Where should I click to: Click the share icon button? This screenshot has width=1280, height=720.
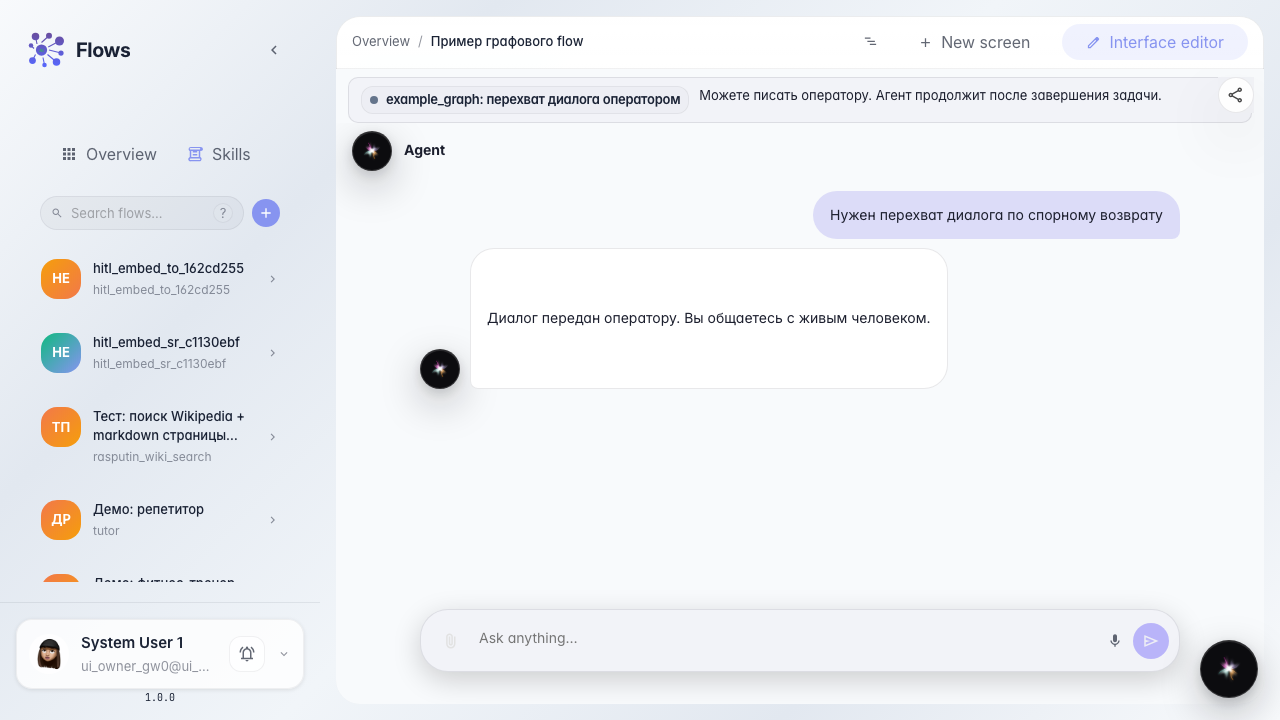tap(1236, 95)
